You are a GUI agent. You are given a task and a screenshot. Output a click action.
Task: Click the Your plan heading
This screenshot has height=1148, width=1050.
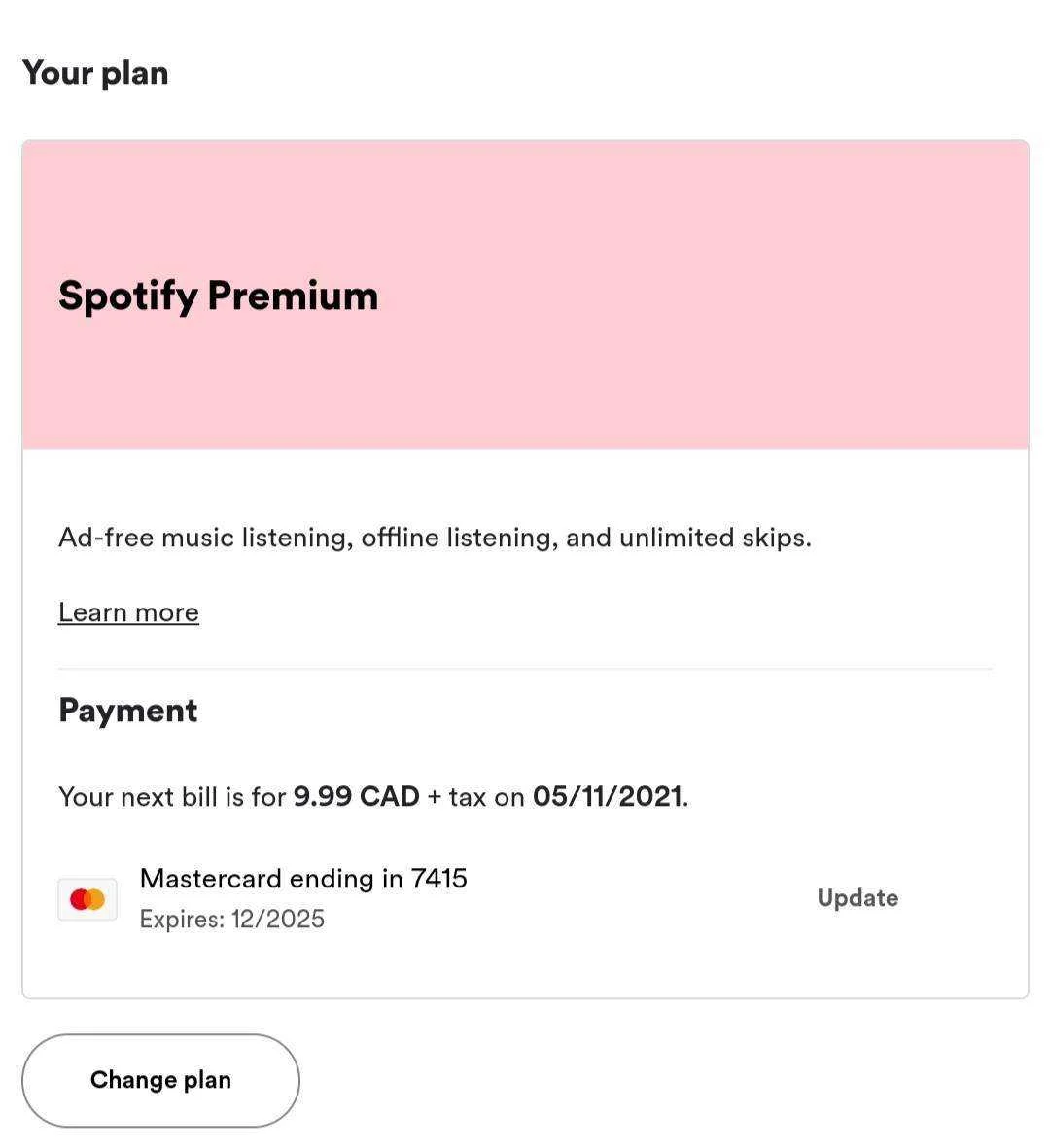click(95, 74)
